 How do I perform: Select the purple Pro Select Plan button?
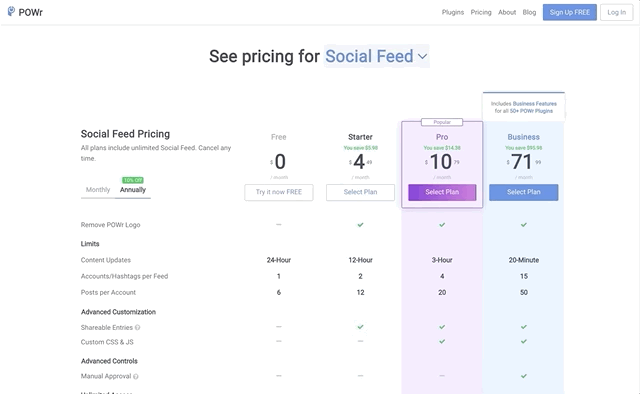pos(442,192)
